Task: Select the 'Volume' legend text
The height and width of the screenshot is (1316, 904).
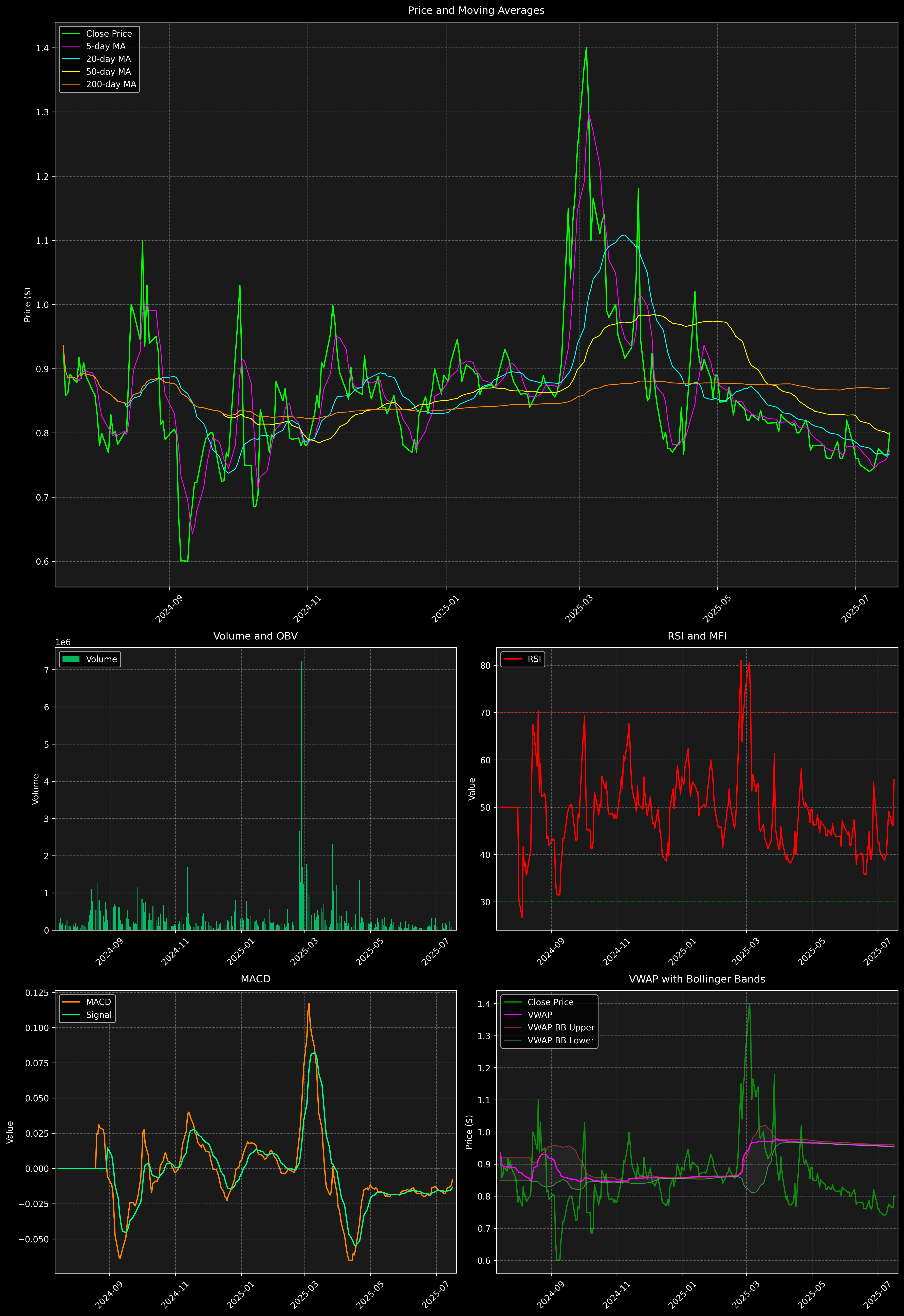Action: [x=101, y=660]
